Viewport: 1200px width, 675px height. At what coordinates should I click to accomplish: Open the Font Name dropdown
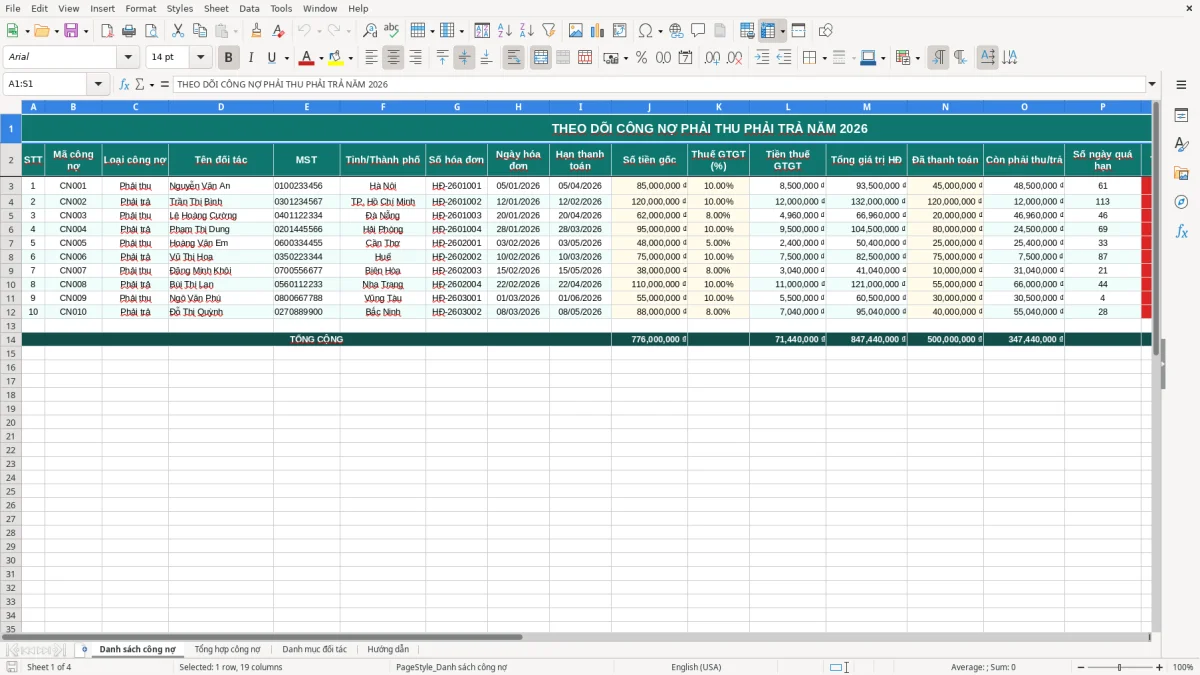[128, 57]
